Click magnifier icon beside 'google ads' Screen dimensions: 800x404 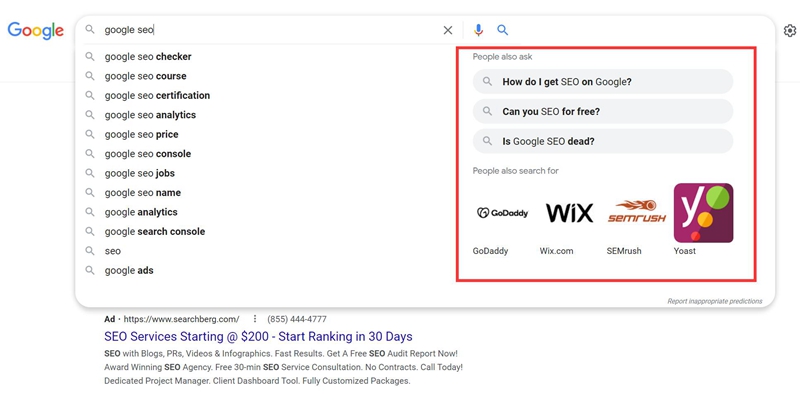[90, 270]
